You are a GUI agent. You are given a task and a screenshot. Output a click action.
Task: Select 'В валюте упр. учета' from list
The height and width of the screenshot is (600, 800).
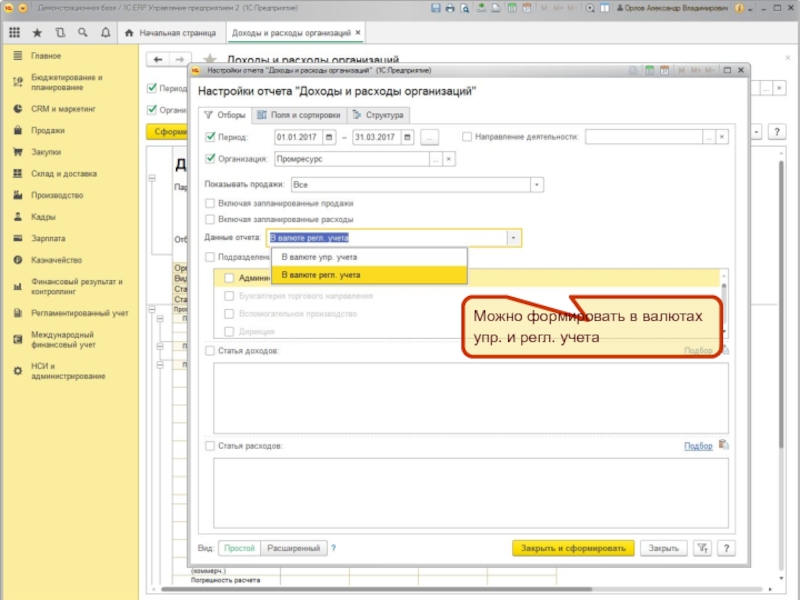(x=319, y=257)
